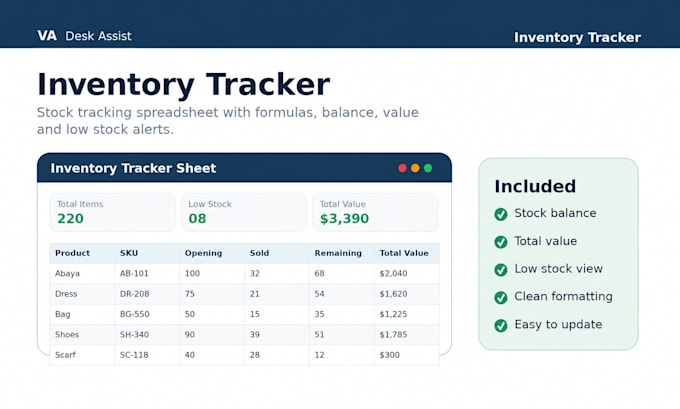The height and width of the screenshot is (409, 680).
Task: Click the Remaining value 51 for Shoes
Action: tap(319, 334)
